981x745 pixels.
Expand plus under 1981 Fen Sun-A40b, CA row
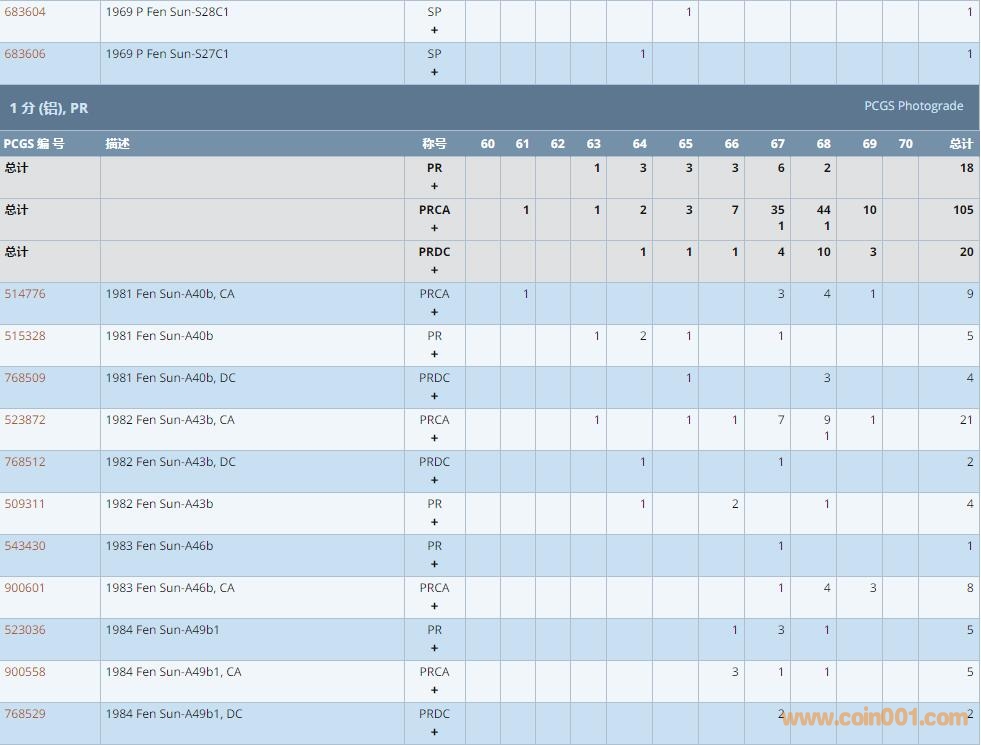[x=434, y=312]
